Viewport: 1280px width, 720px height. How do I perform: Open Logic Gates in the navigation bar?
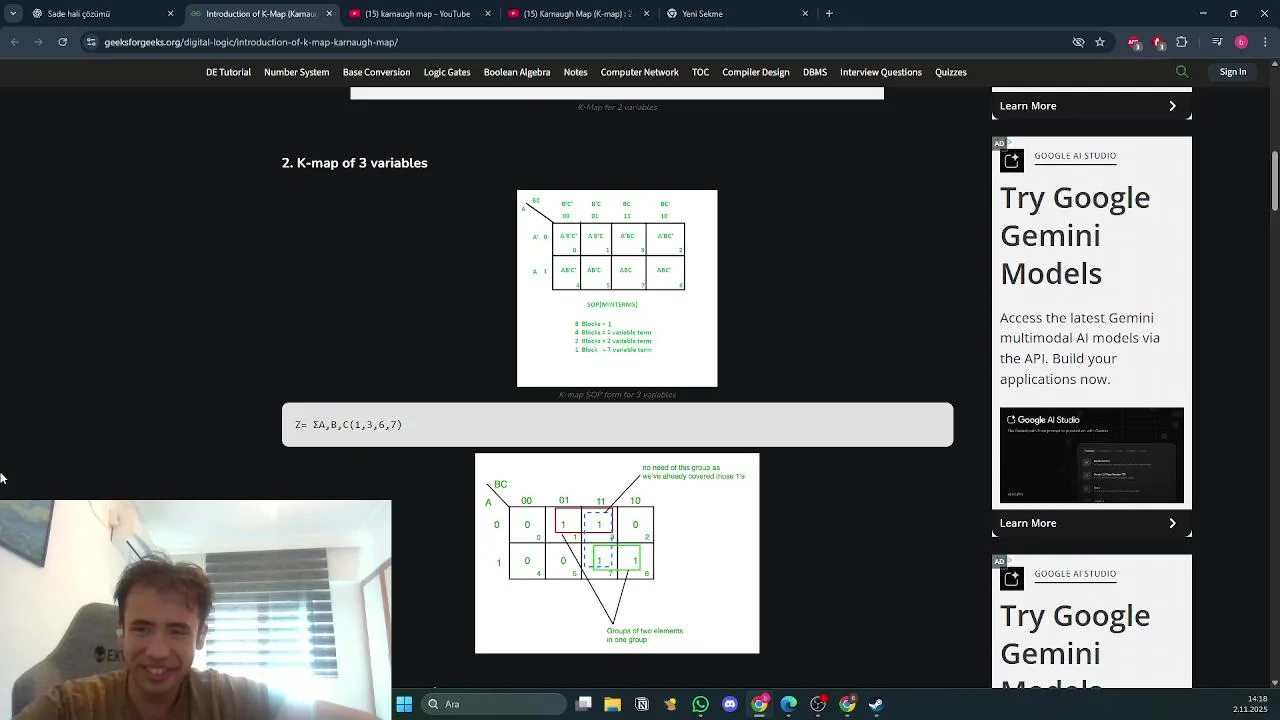click(447, 72)
